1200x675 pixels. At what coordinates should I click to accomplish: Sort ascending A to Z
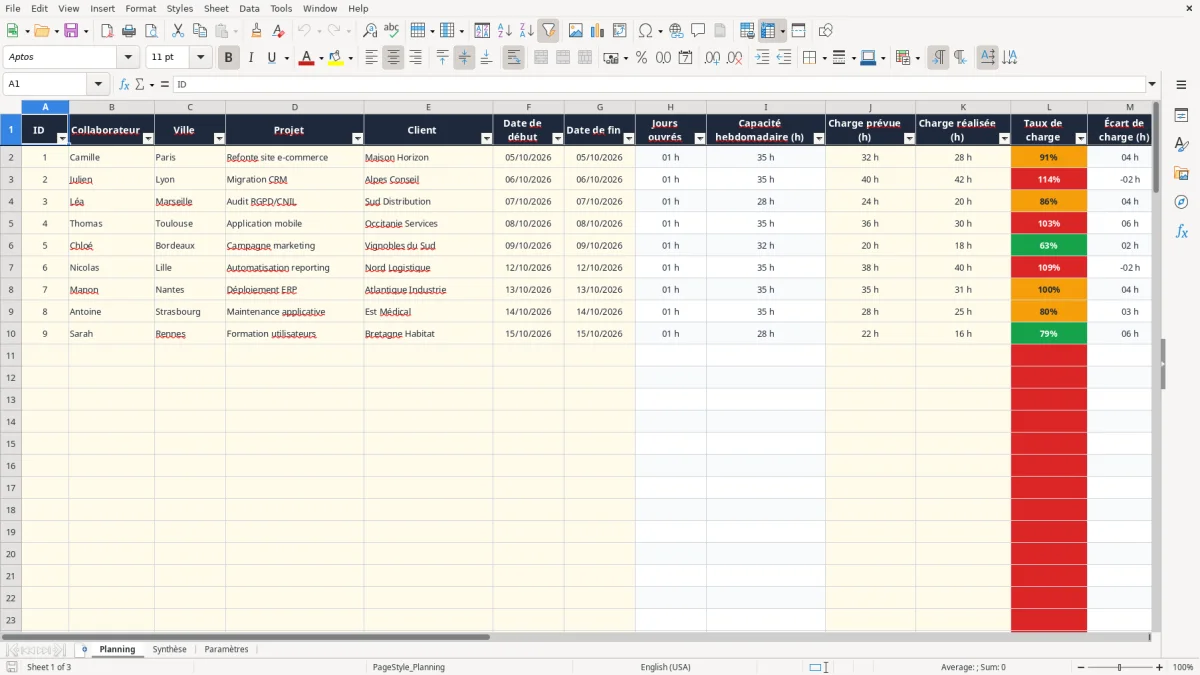pyautogui.click(x=504, y=31)
